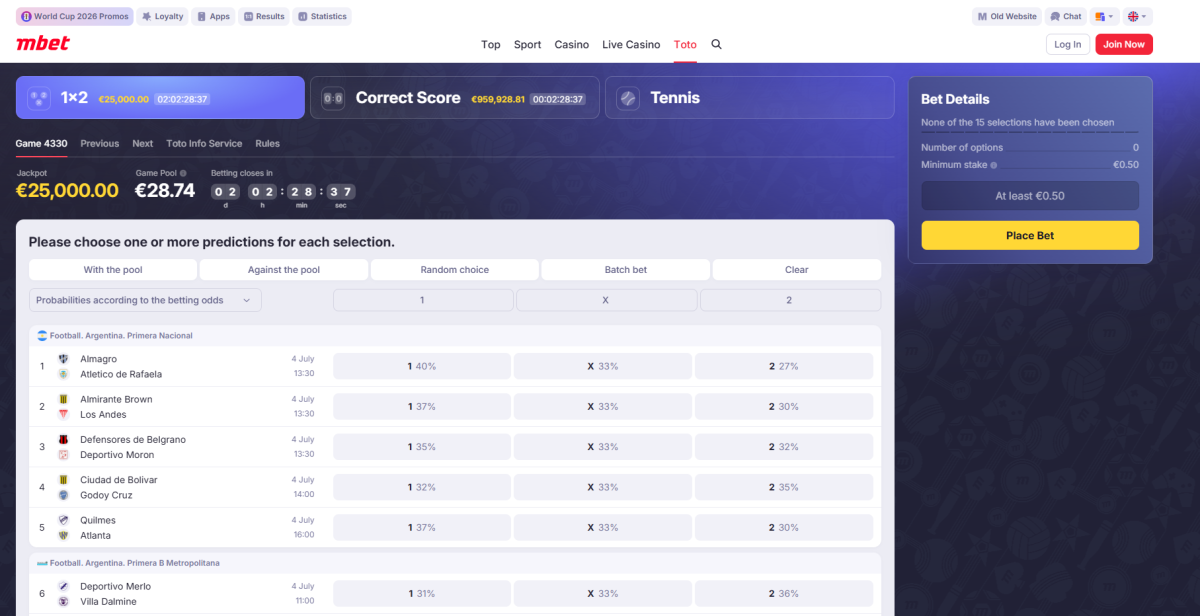This screenshot has height=616, width=1200.
Task: Click the Minimum stake info icon
Action: tap(993, 165)
